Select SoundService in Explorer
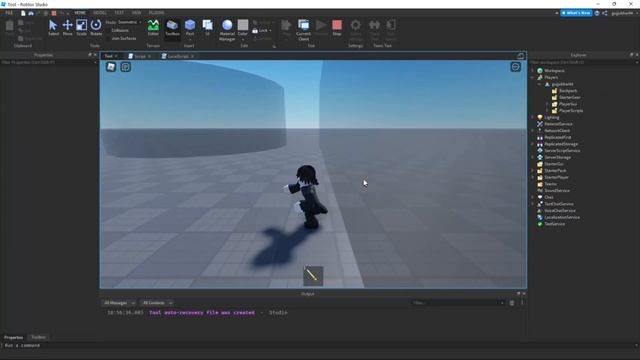Image resolution: width=640 pixels, height=360 pixels. 556,191
